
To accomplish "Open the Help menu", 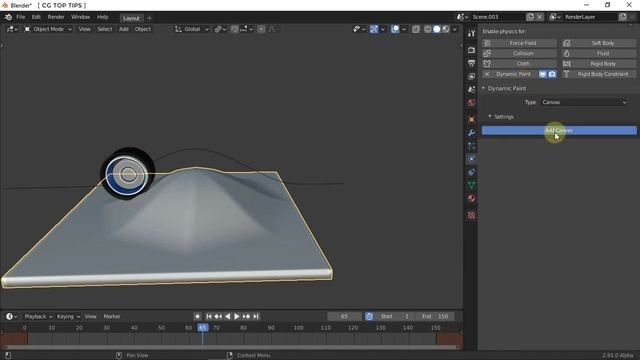I will [x=102, y=17].
